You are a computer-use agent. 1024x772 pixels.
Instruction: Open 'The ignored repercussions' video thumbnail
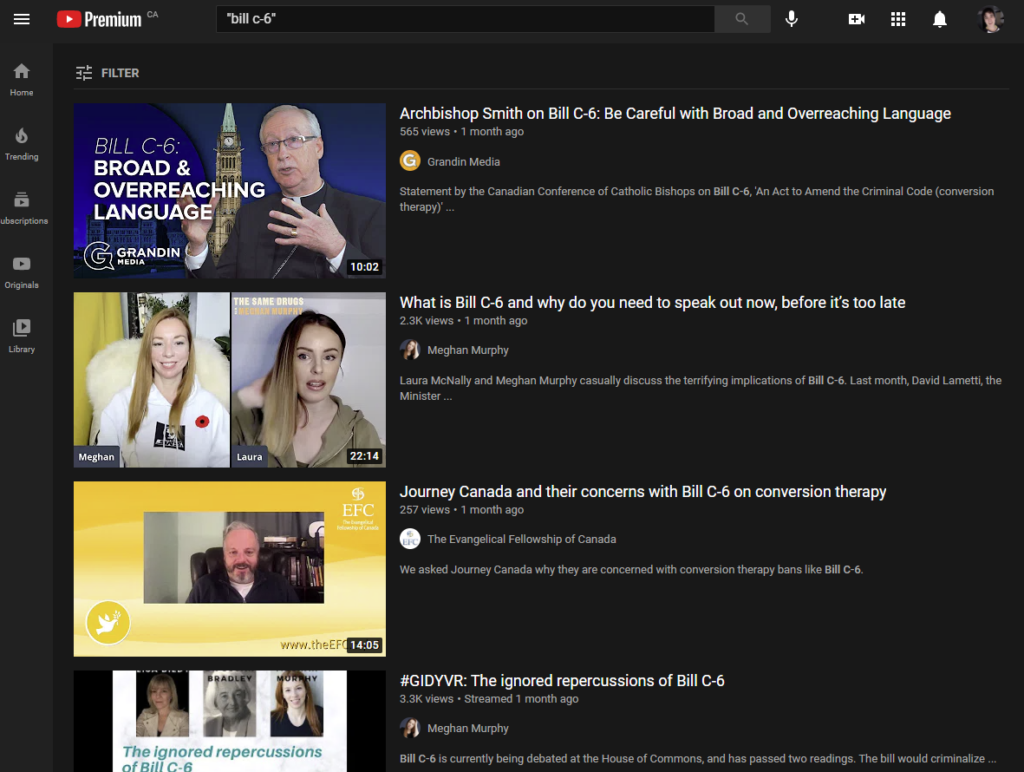[230, 721]
